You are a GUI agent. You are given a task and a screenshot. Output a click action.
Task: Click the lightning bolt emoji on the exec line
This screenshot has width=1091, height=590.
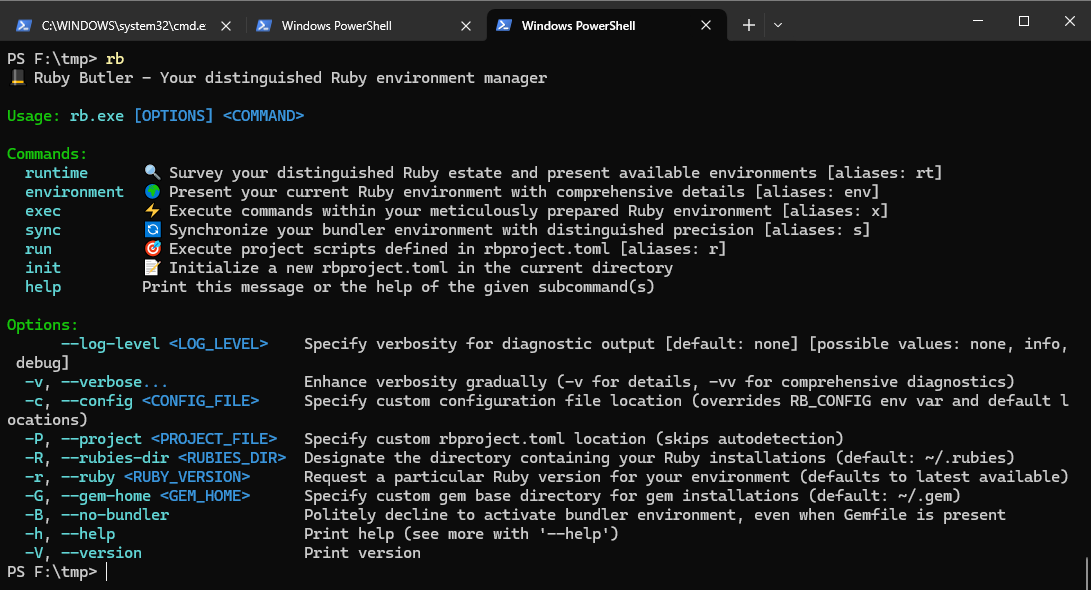click(152, 211)
